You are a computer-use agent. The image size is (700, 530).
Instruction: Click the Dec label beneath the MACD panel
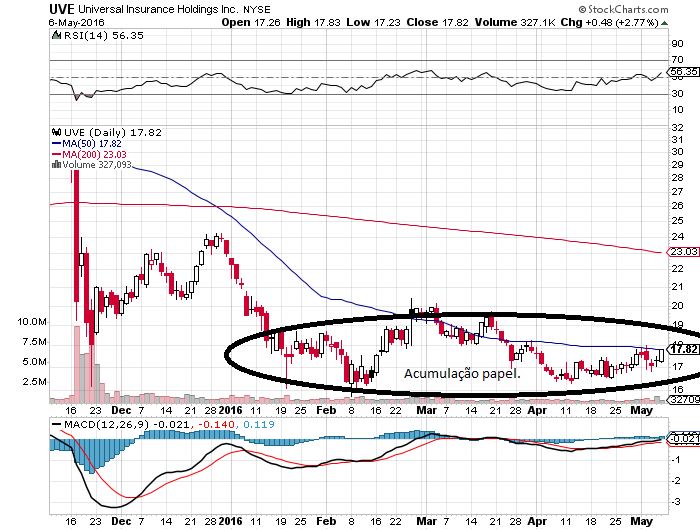click(121, 521)
